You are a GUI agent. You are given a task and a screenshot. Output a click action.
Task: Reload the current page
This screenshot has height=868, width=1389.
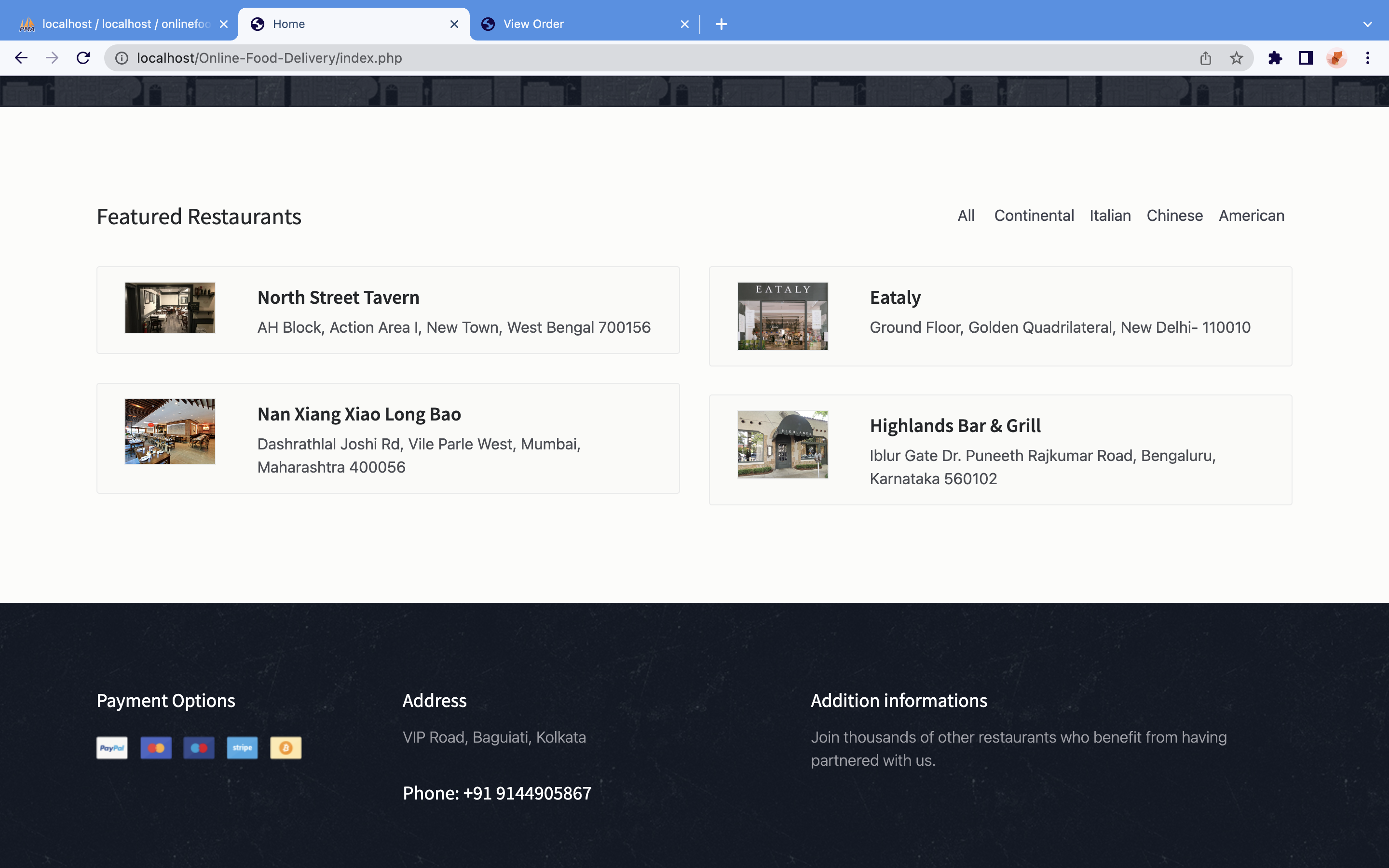pos(83,58)
